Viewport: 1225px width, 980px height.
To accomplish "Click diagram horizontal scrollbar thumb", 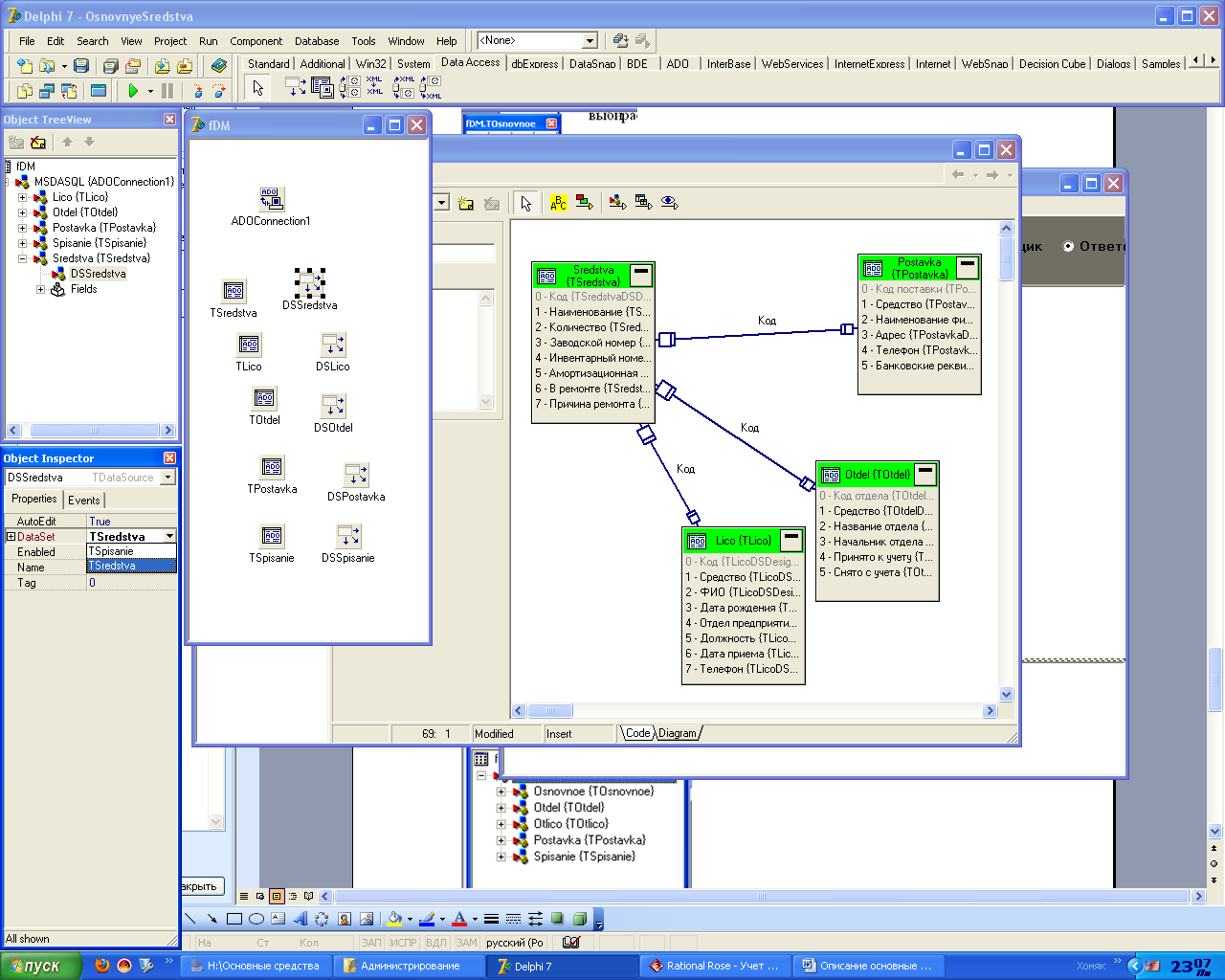I will pos(550,710).
